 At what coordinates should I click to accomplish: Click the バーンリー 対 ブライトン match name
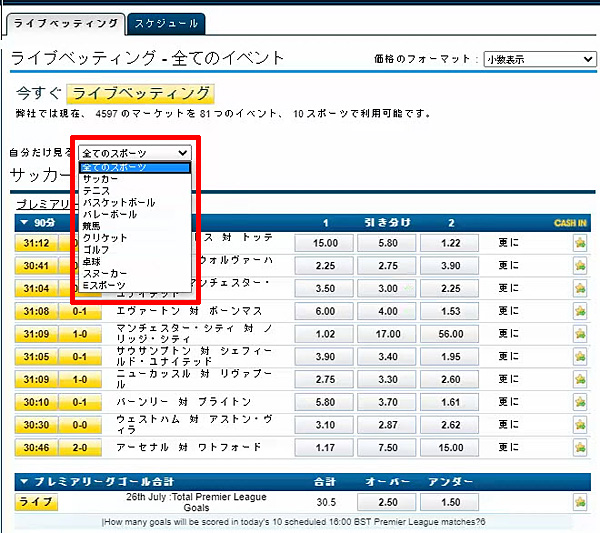184,402
